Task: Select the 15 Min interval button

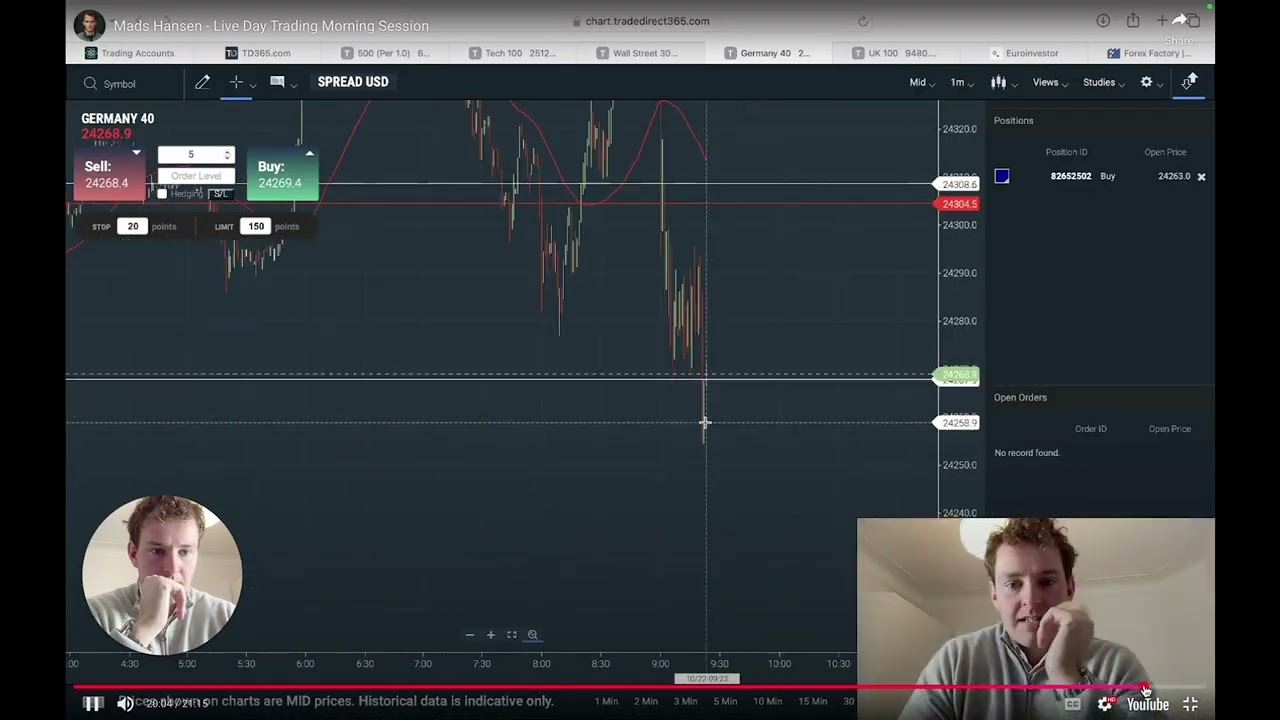Action: pyautogui.click(x=812, y=701)
